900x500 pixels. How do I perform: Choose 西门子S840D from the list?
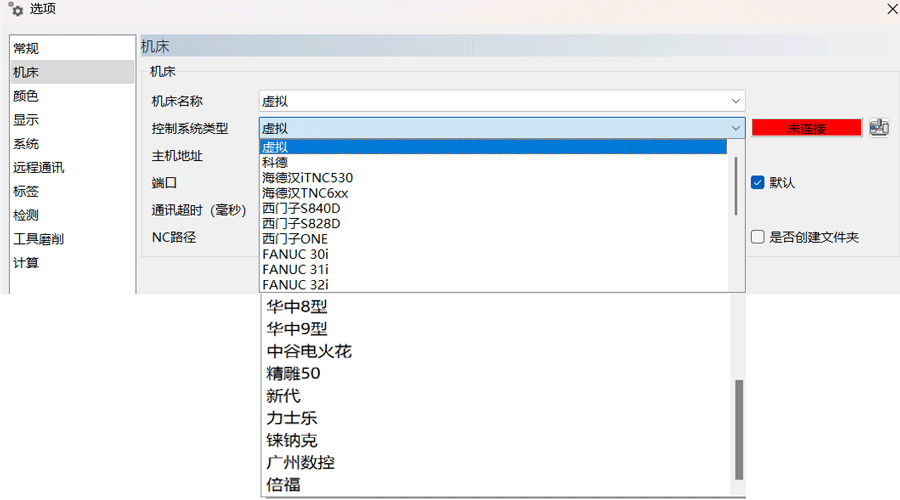494,208
